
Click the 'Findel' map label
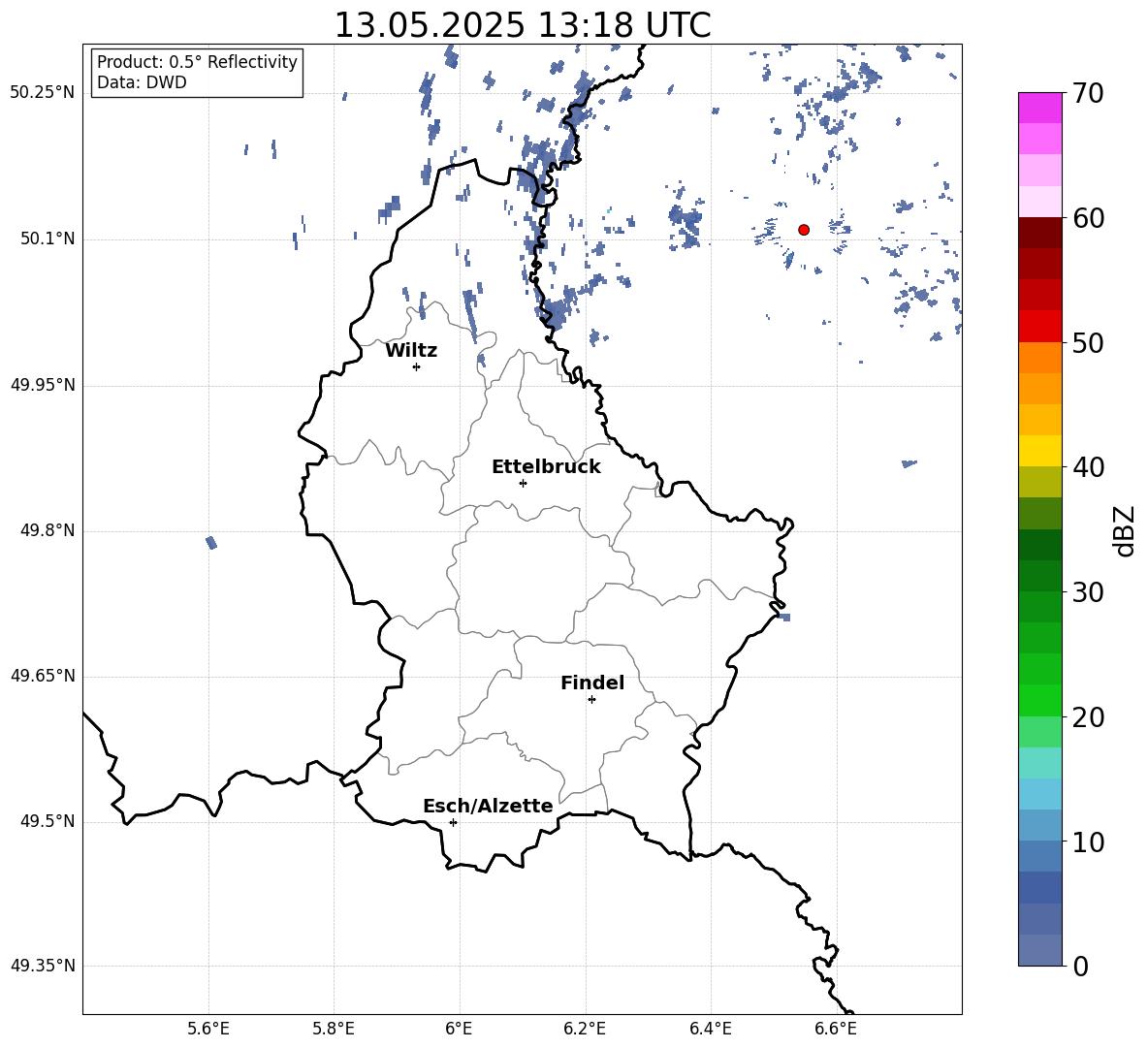click(x=592, y=683)
